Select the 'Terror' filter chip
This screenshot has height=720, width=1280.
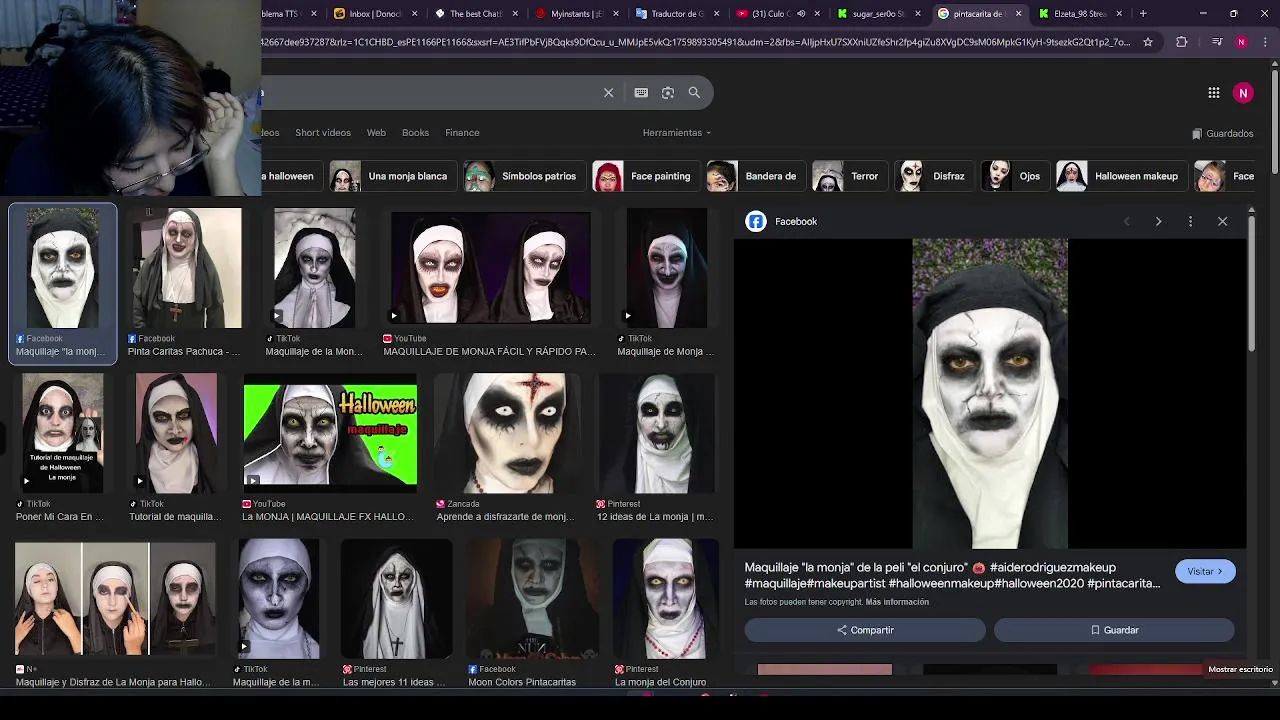pos(850,176)
